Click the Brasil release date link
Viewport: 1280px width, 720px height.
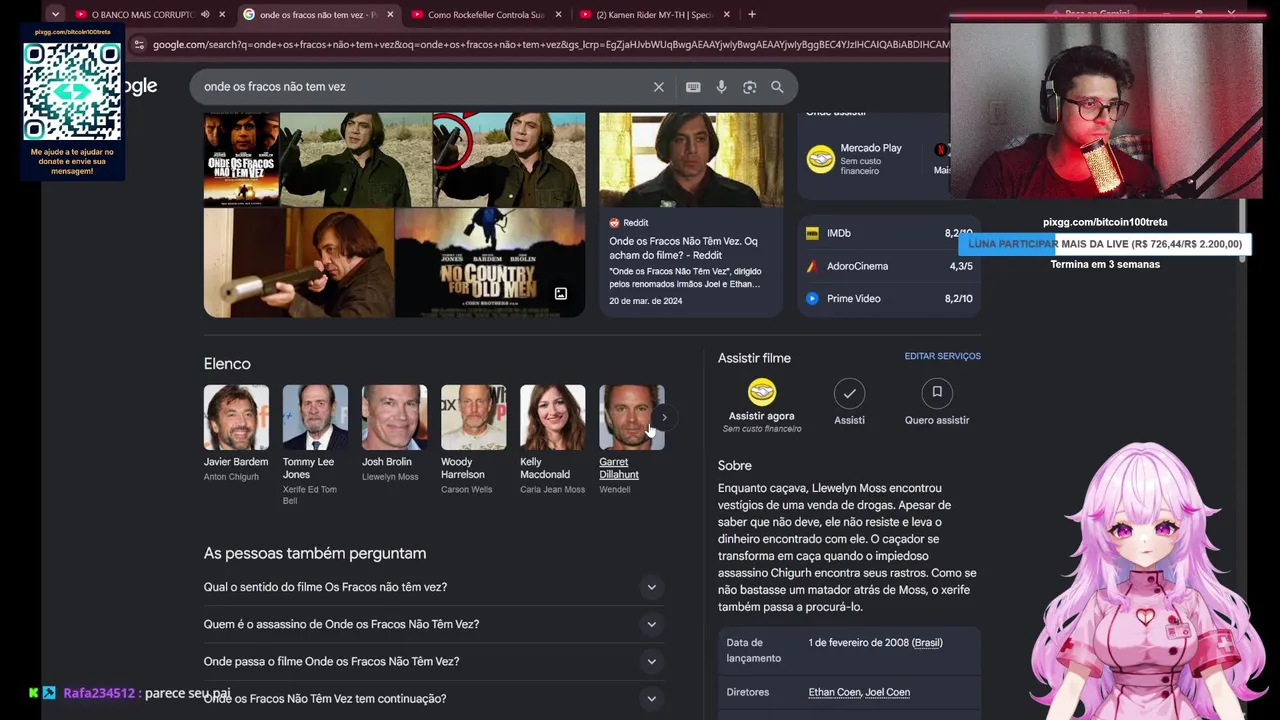tap(927, 643)
